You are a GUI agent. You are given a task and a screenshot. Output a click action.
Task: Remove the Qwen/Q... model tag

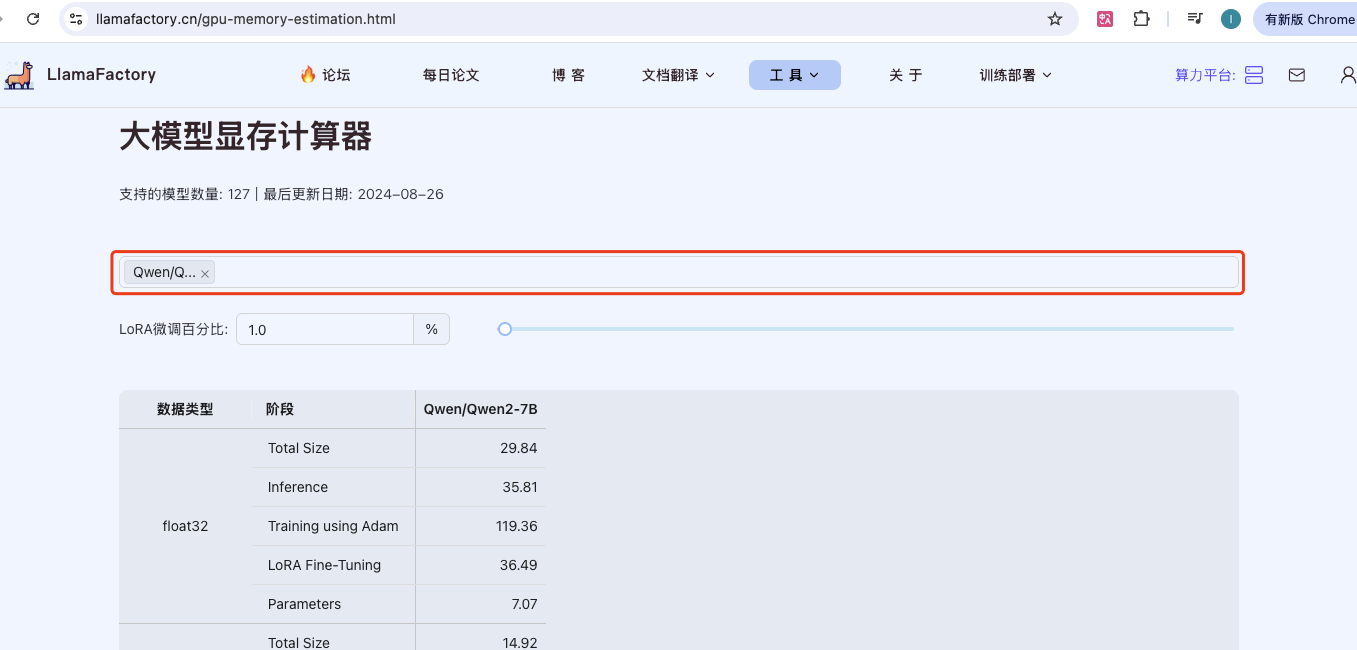pos(205,273)
